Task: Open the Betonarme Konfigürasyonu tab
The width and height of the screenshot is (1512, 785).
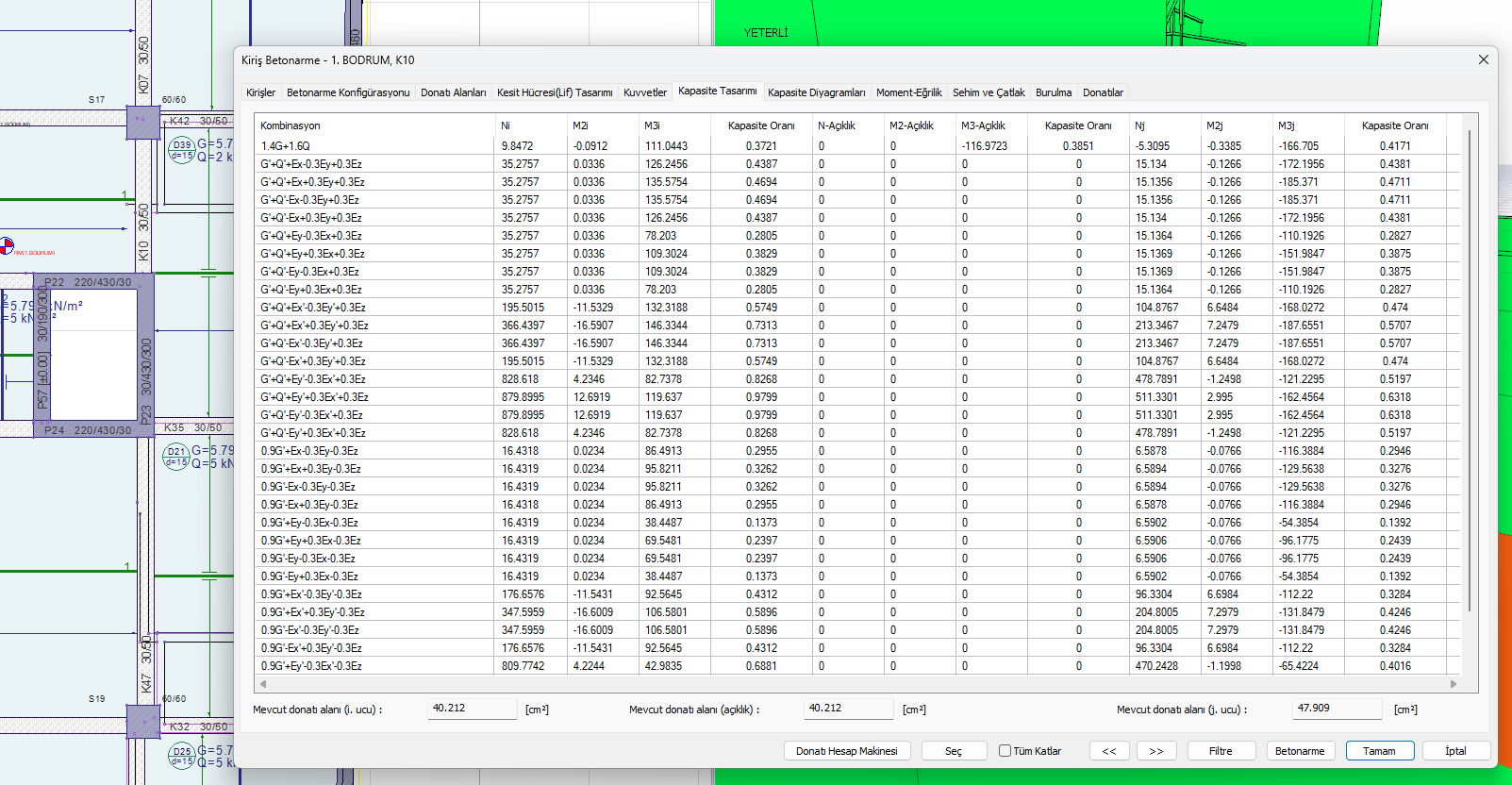Action: (348, 92)
